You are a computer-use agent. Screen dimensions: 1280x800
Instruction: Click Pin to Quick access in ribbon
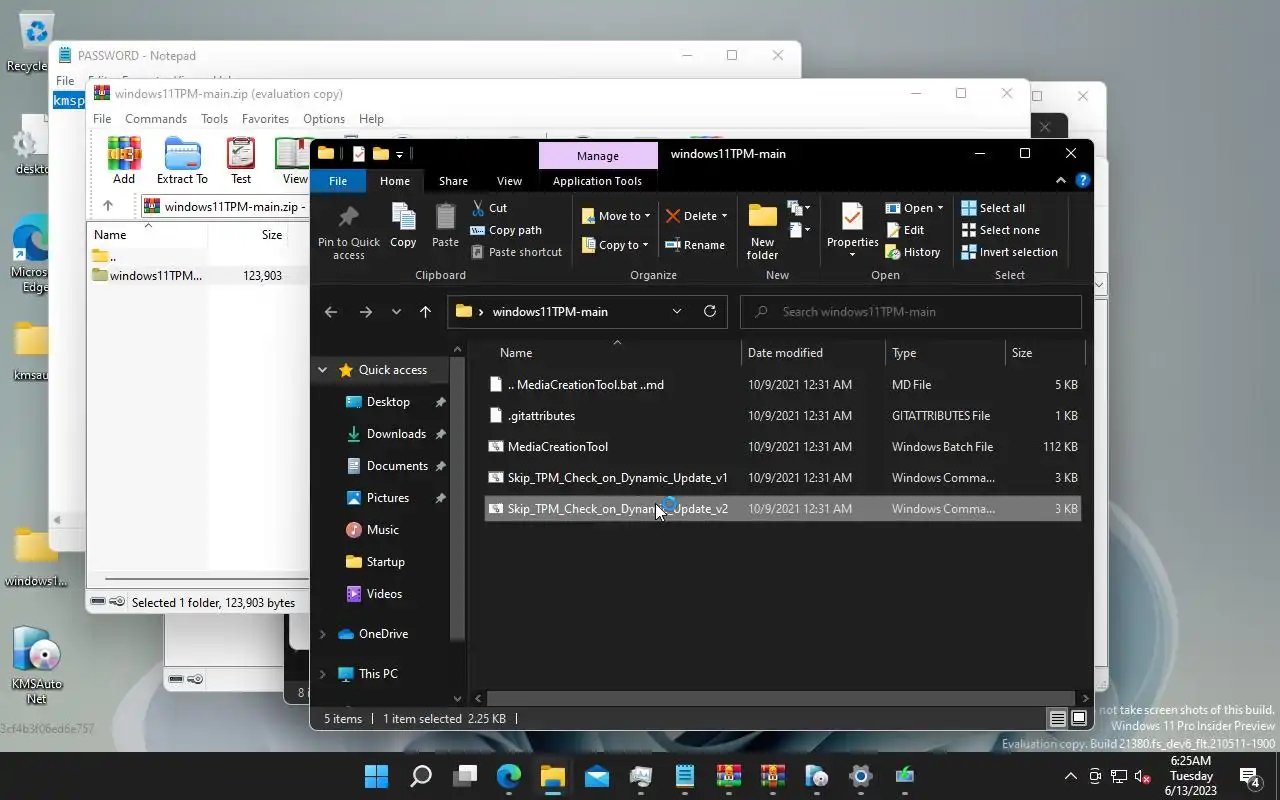coord(348,232)
